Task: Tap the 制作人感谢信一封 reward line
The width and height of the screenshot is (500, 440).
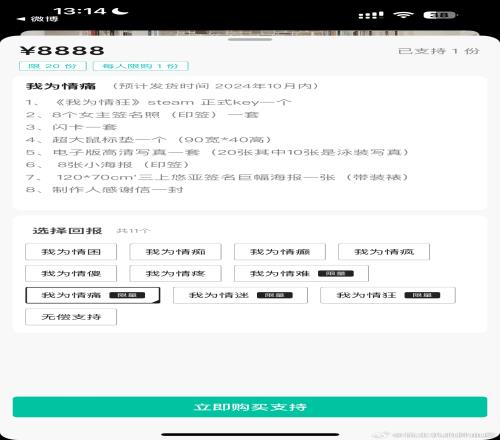Action: click(x=105, y=190)
